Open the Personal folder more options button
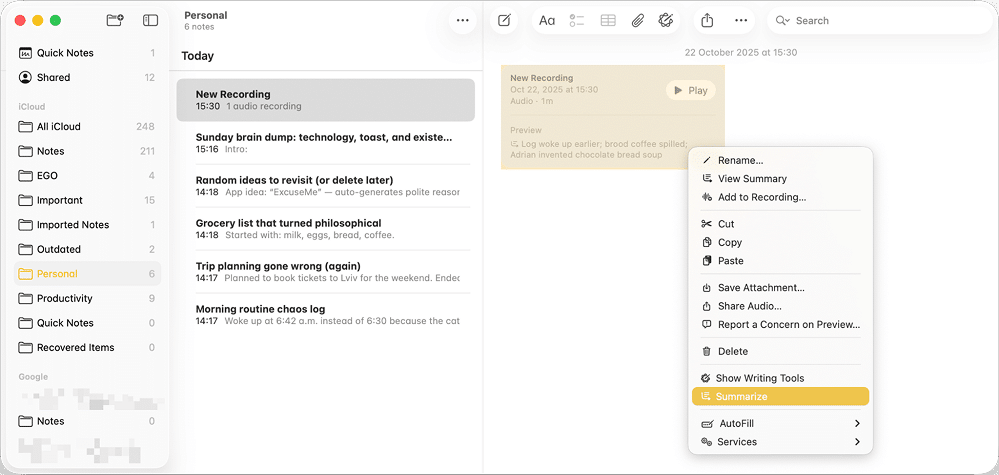Screen dimensions: 999x475 (x=463, y=20)
